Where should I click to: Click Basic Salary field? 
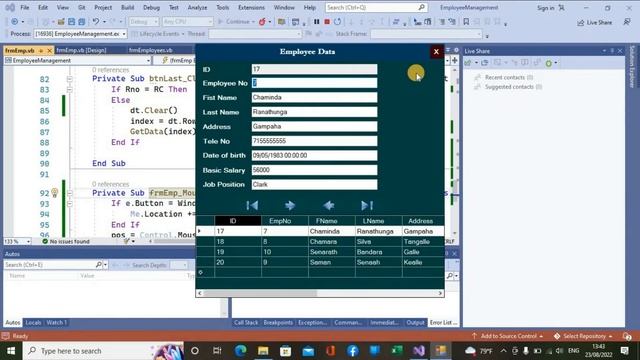pyautogui.click(x=314, y=170)
